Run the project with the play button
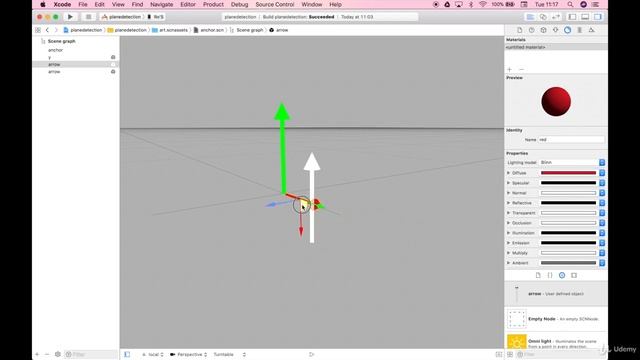Screen dimensions: 640x360 [70, 17]
